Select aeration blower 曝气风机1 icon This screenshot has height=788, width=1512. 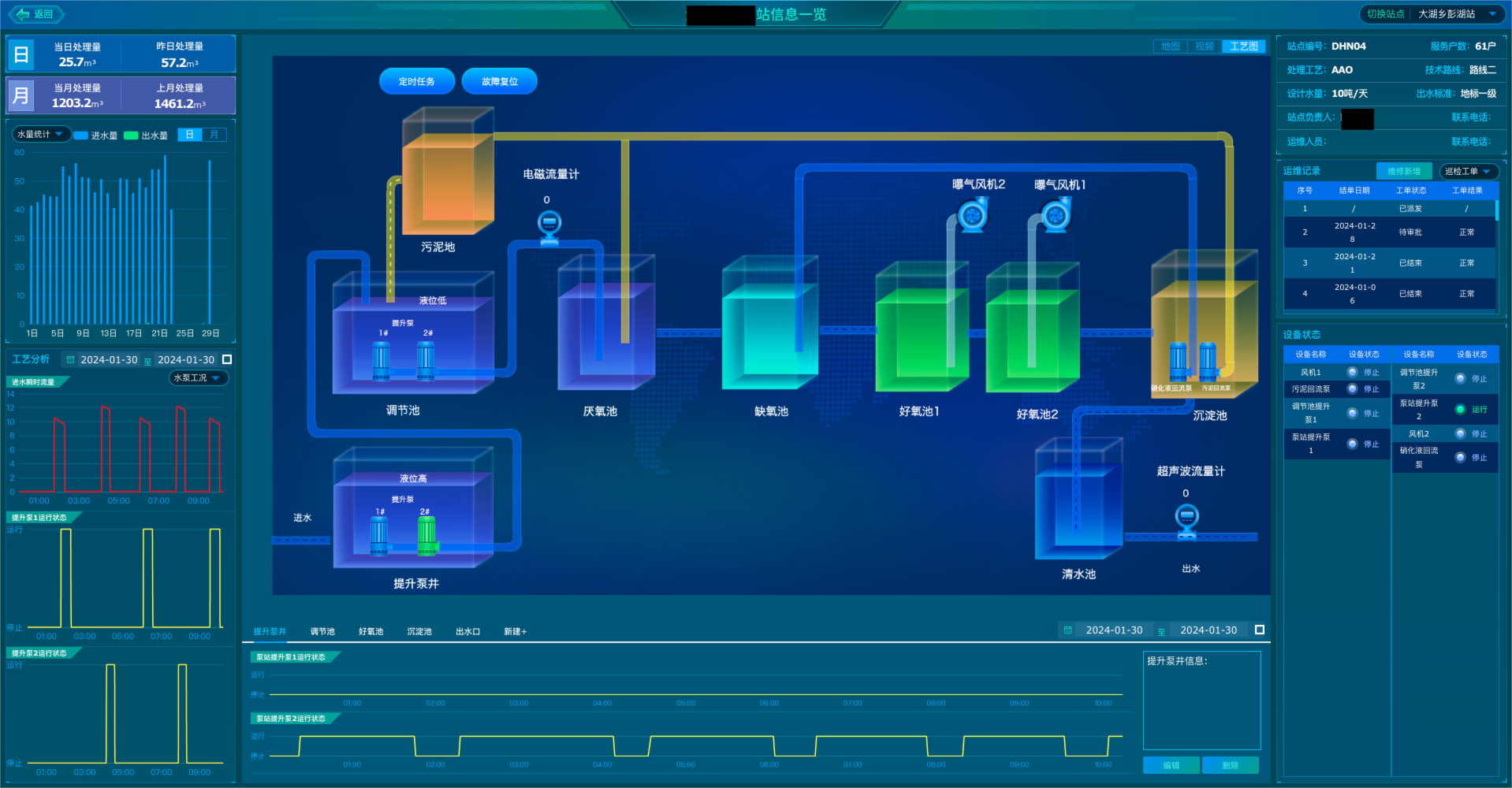tap(1056, 215)
